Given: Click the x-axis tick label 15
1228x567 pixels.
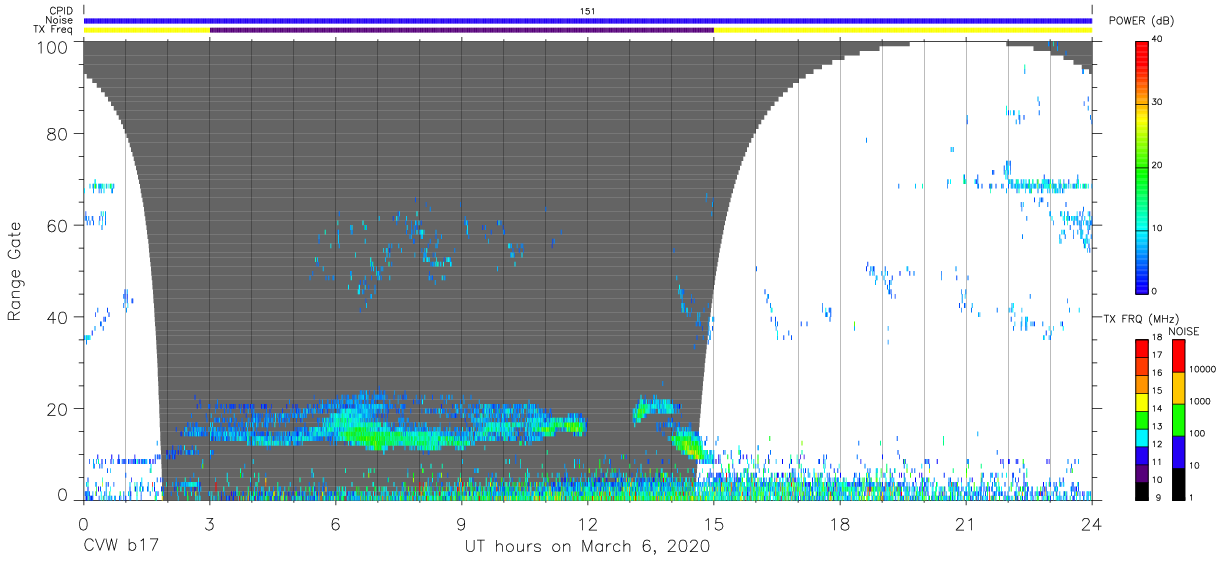Looking at the screenshot, I should tap(714, 524).
